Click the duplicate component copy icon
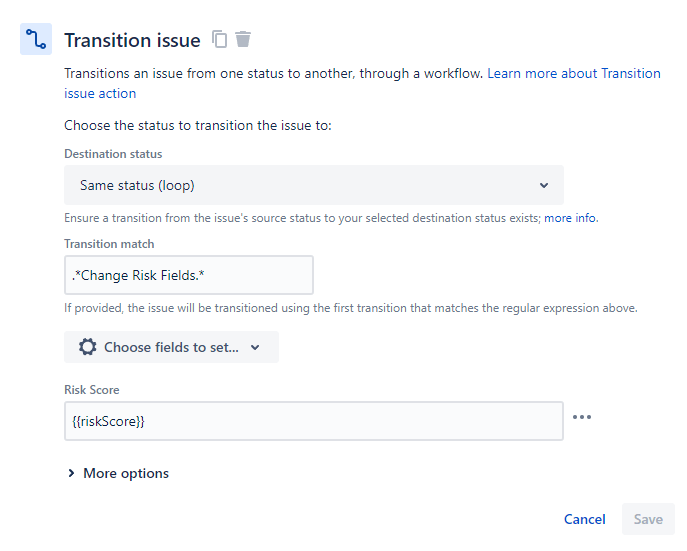The height and width of the screenshot is (551, 687). pyautogui.click(x=220, y=40)
